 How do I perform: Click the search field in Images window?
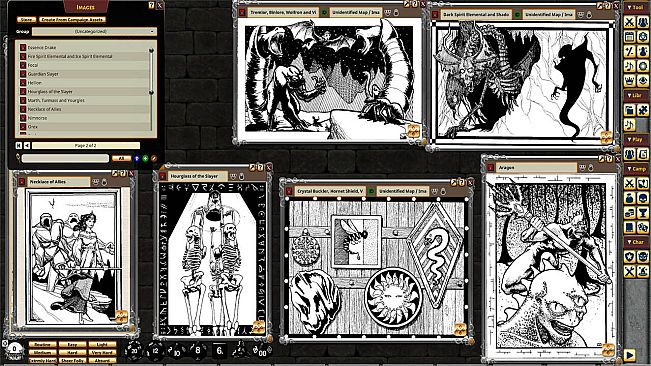[x=65, y=158]
